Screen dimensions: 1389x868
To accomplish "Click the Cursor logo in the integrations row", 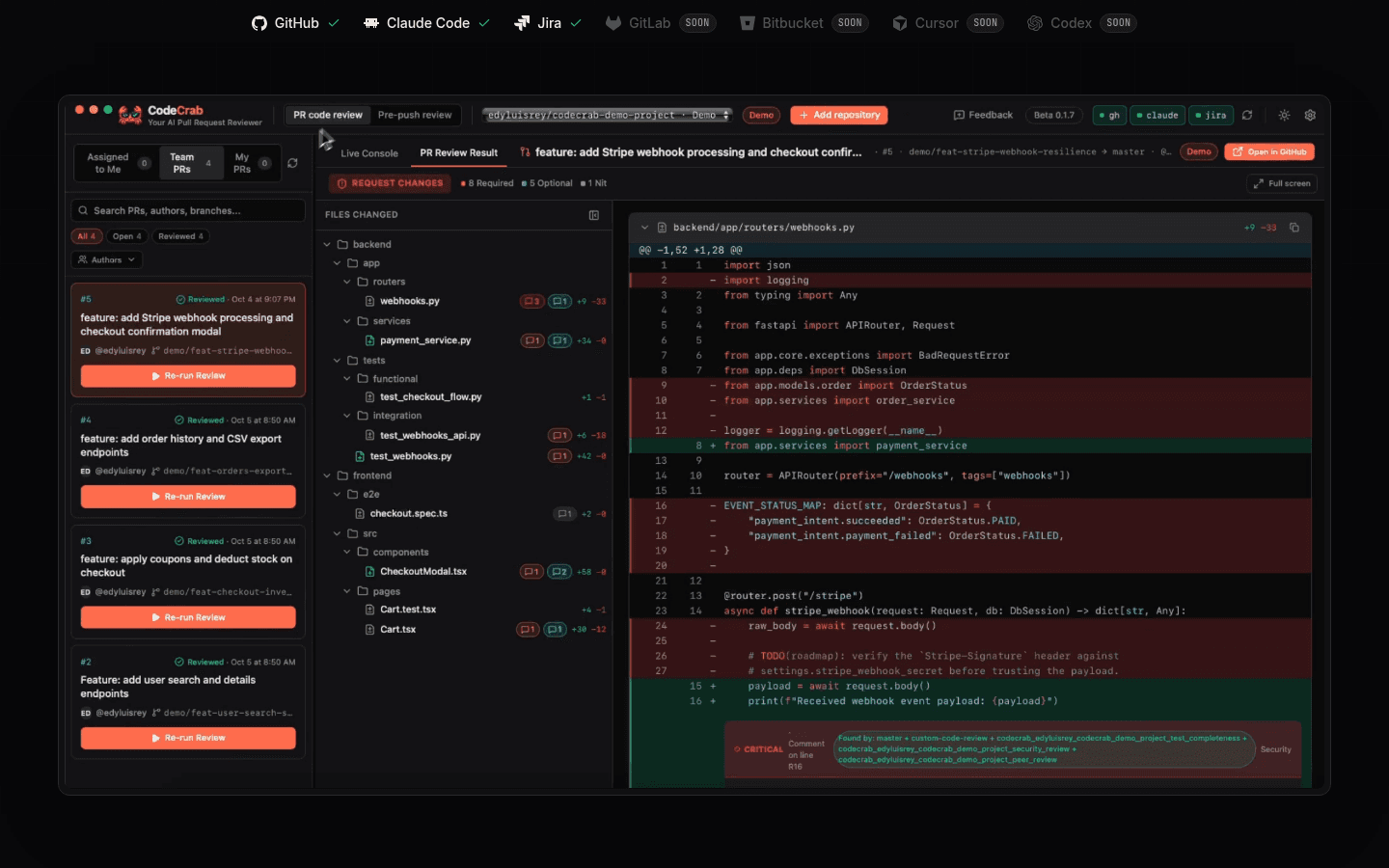I will [900, 23].
